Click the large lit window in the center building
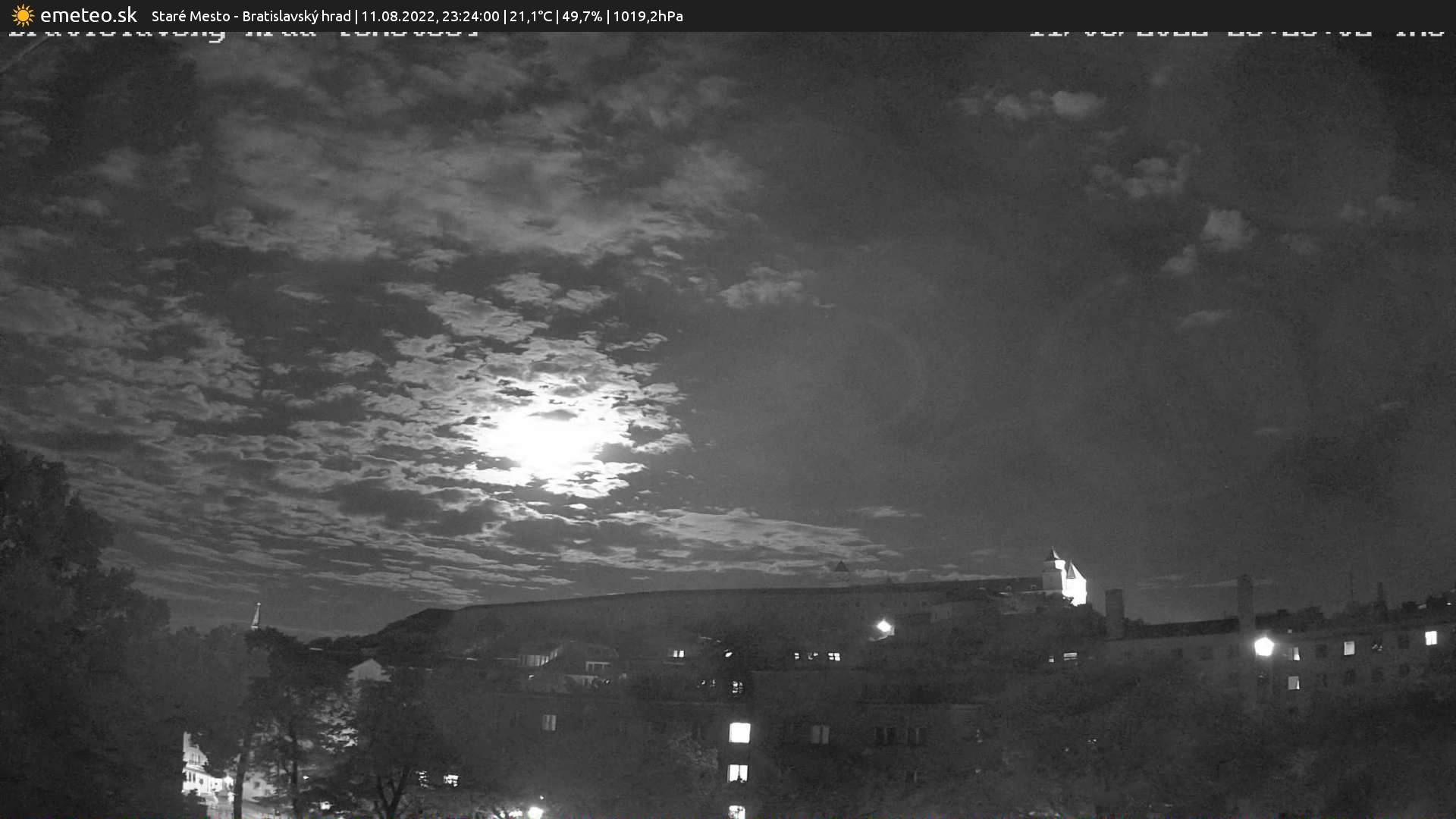 739,733
